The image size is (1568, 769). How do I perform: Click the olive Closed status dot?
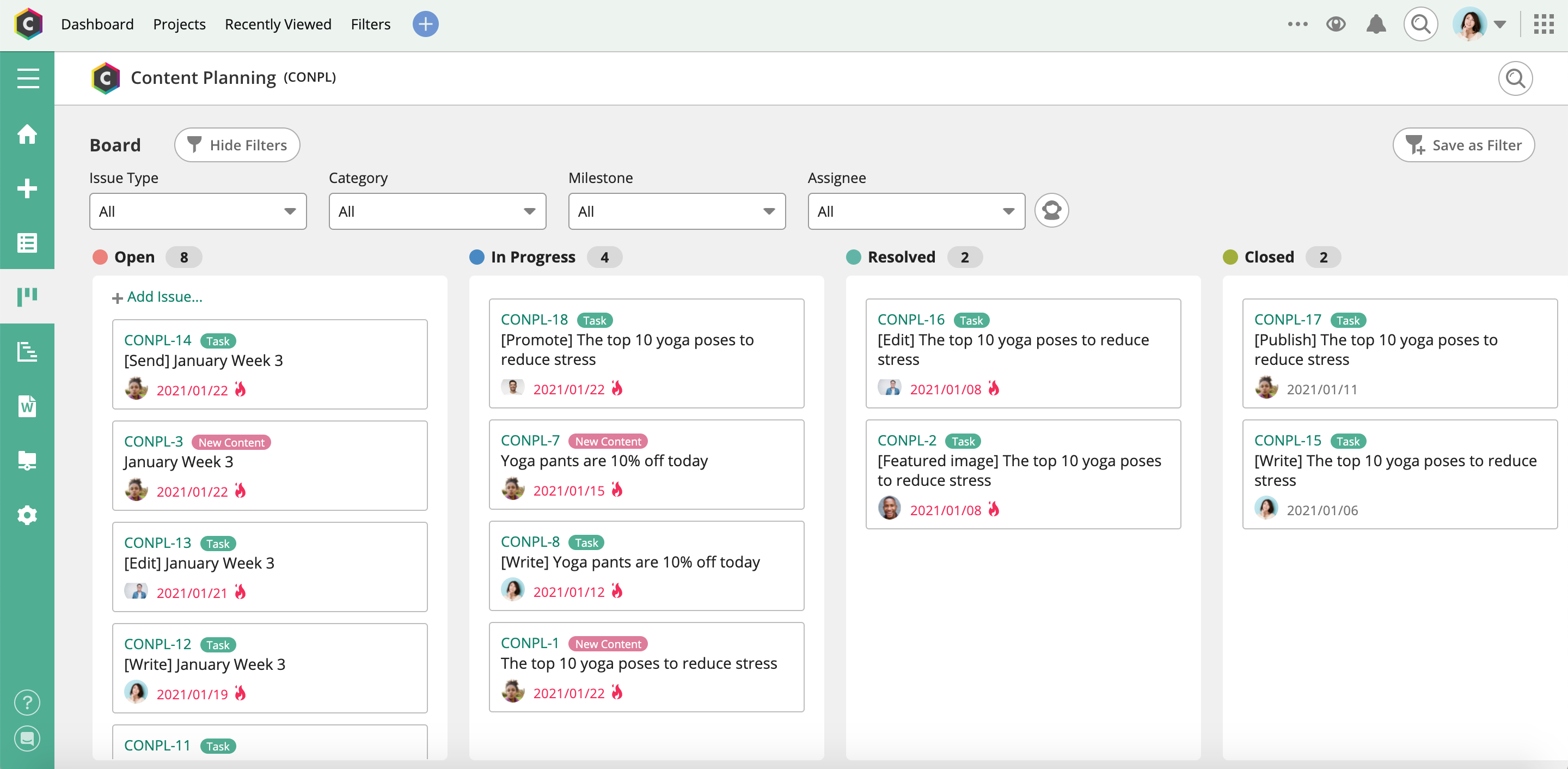tap(1230, 257)
